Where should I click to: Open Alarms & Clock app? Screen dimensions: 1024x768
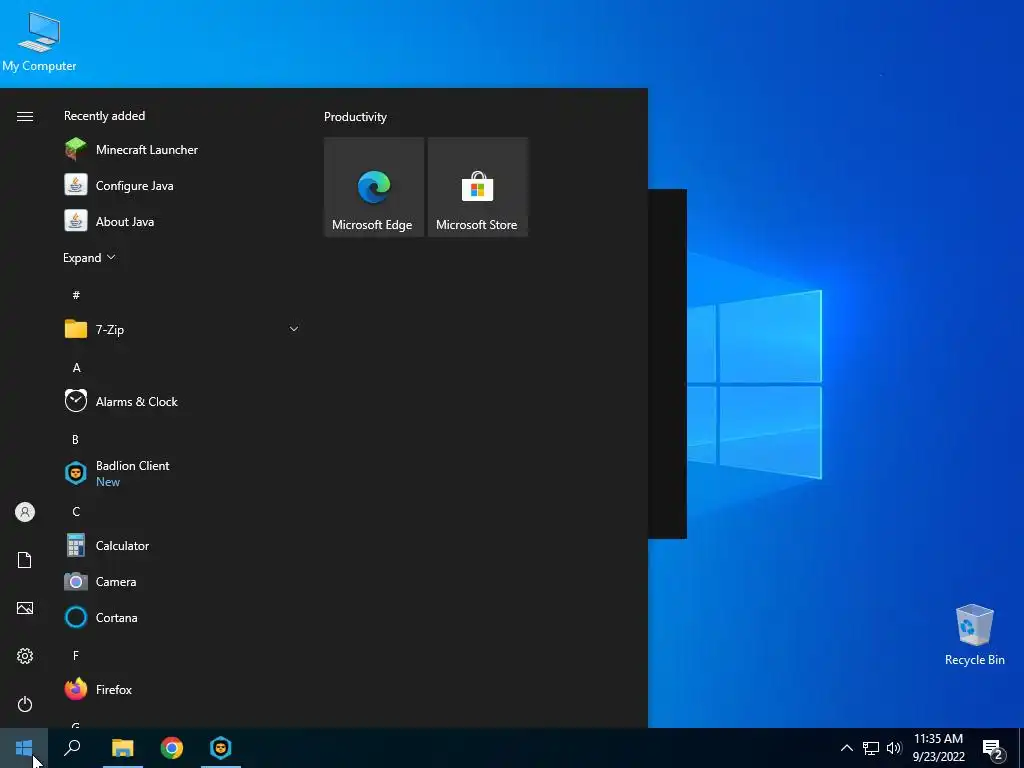pyautogui.click(x=181, y=401)
